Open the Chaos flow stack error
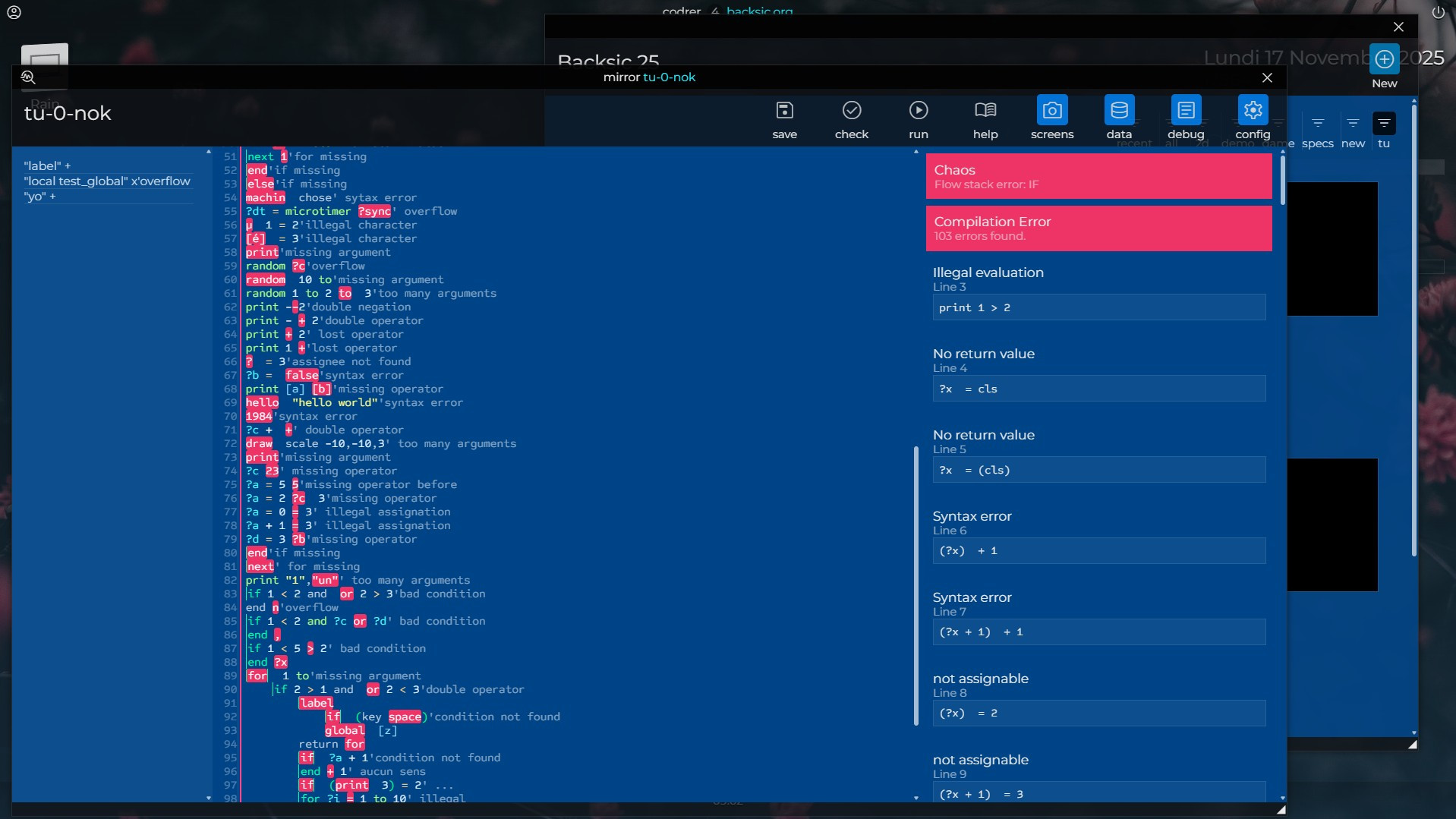 point(1098,176)
